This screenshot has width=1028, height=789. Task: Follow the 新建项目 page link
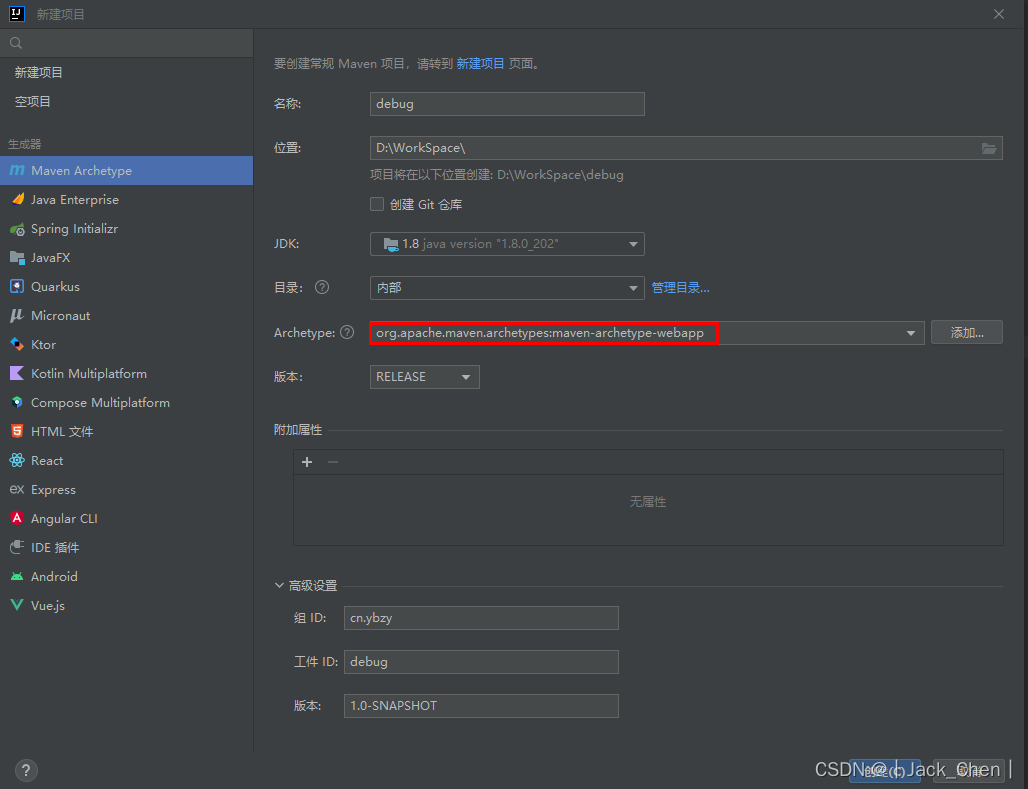point(480,64)
